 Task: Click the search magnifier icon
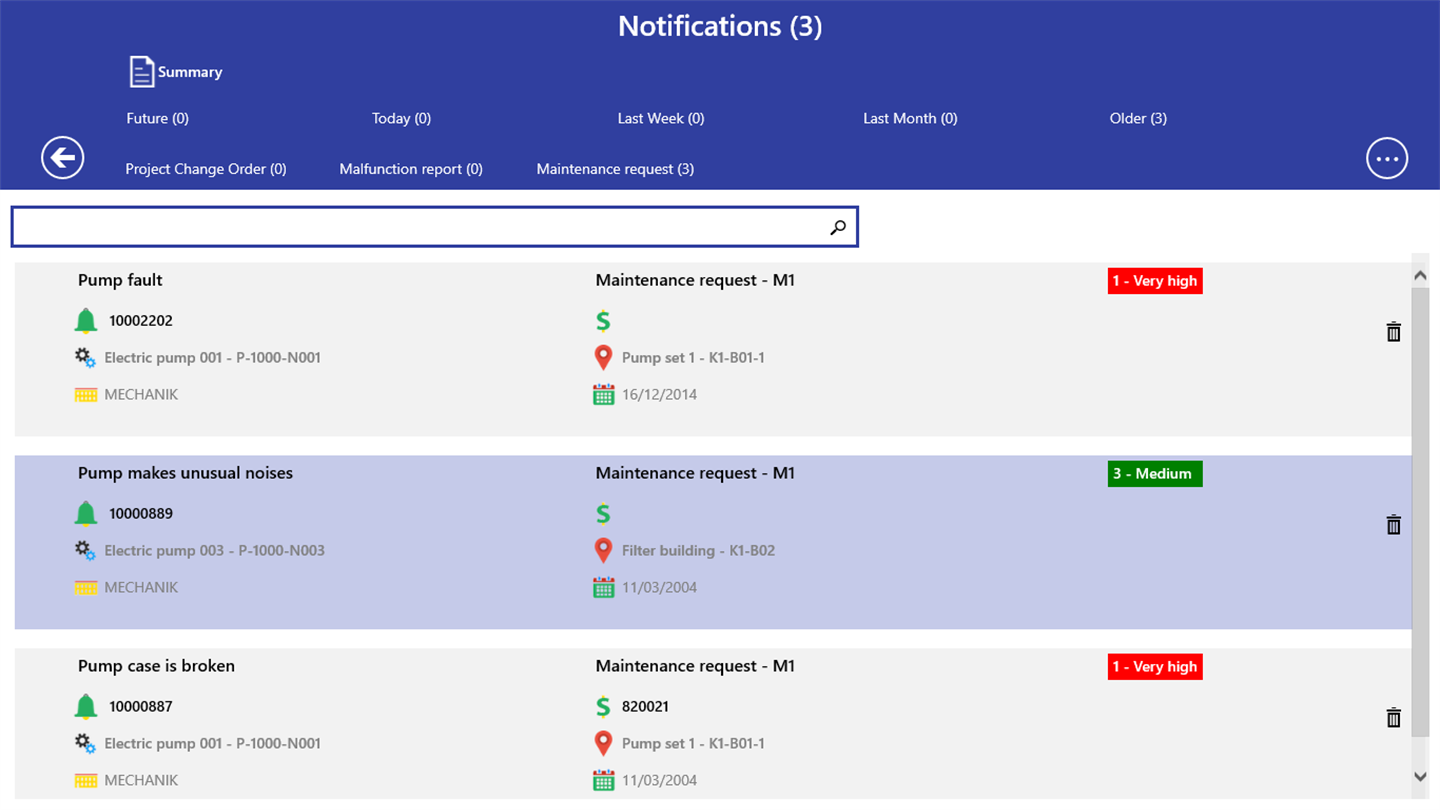[x=838, y=228]
